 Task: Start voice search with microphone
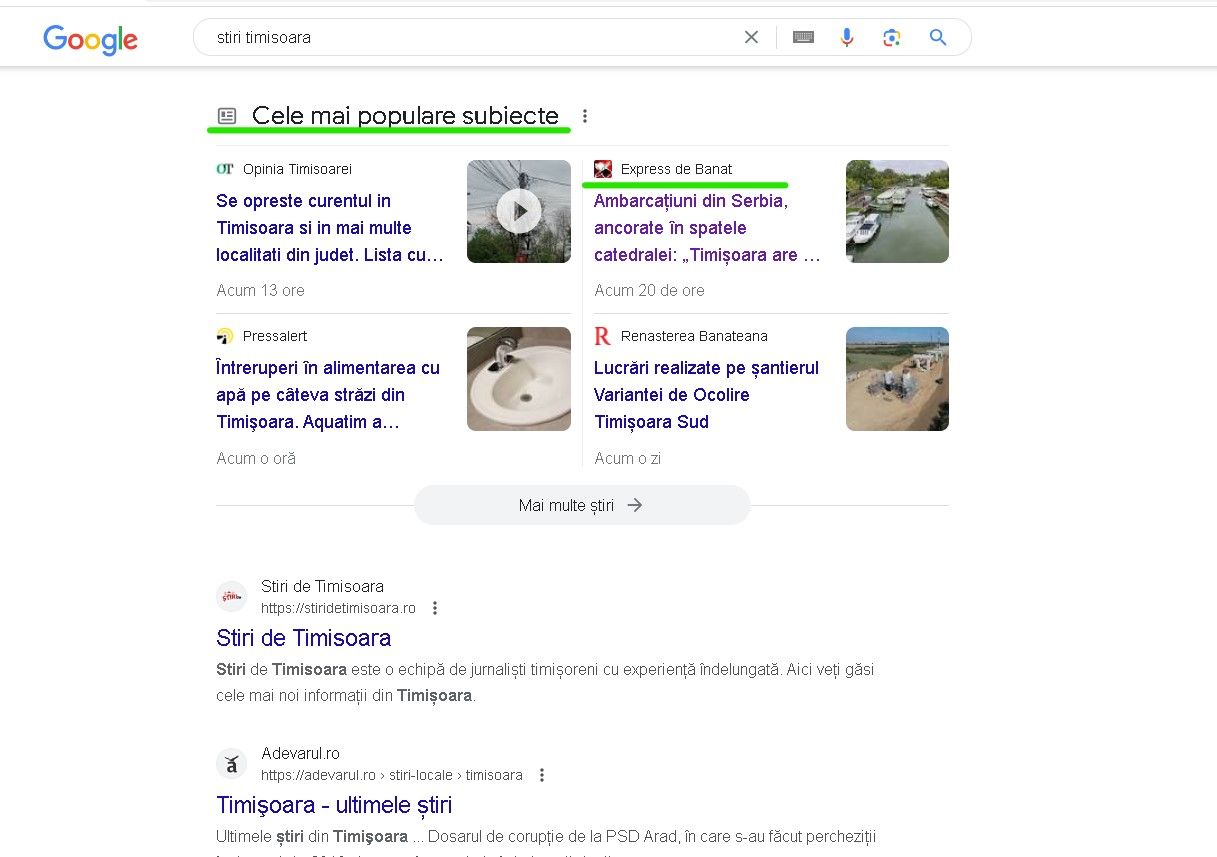click(x=847, y=38)
